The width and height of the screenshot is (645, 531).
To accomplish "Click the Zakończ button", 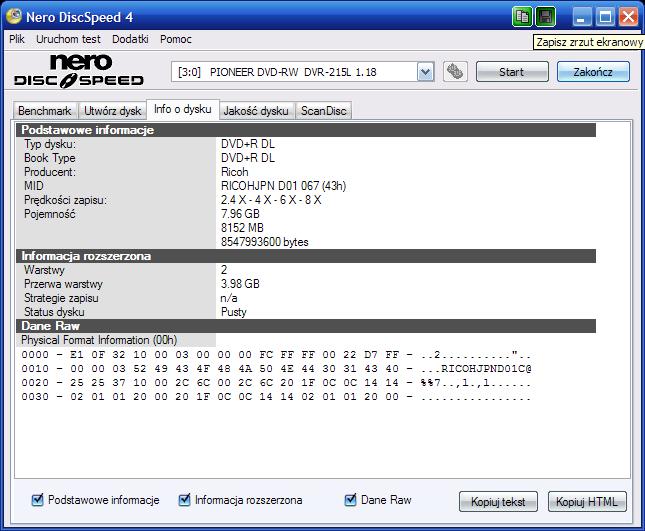I will pyautogui.click(x=593, y=72).
